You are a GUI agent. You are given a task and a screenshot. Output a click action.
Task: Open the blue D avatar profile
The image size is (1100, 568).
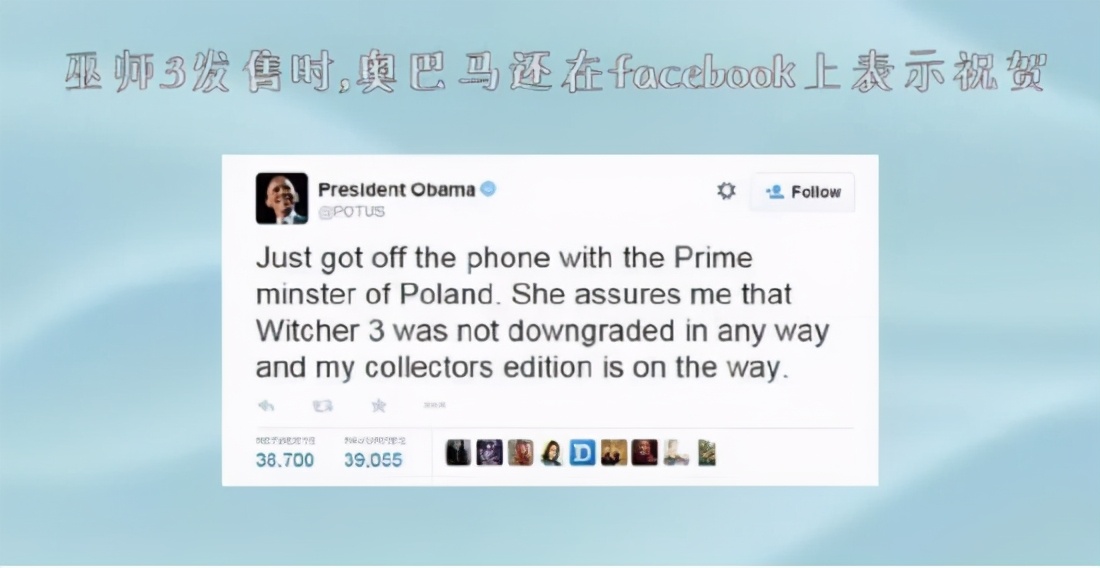pos(582,453)
